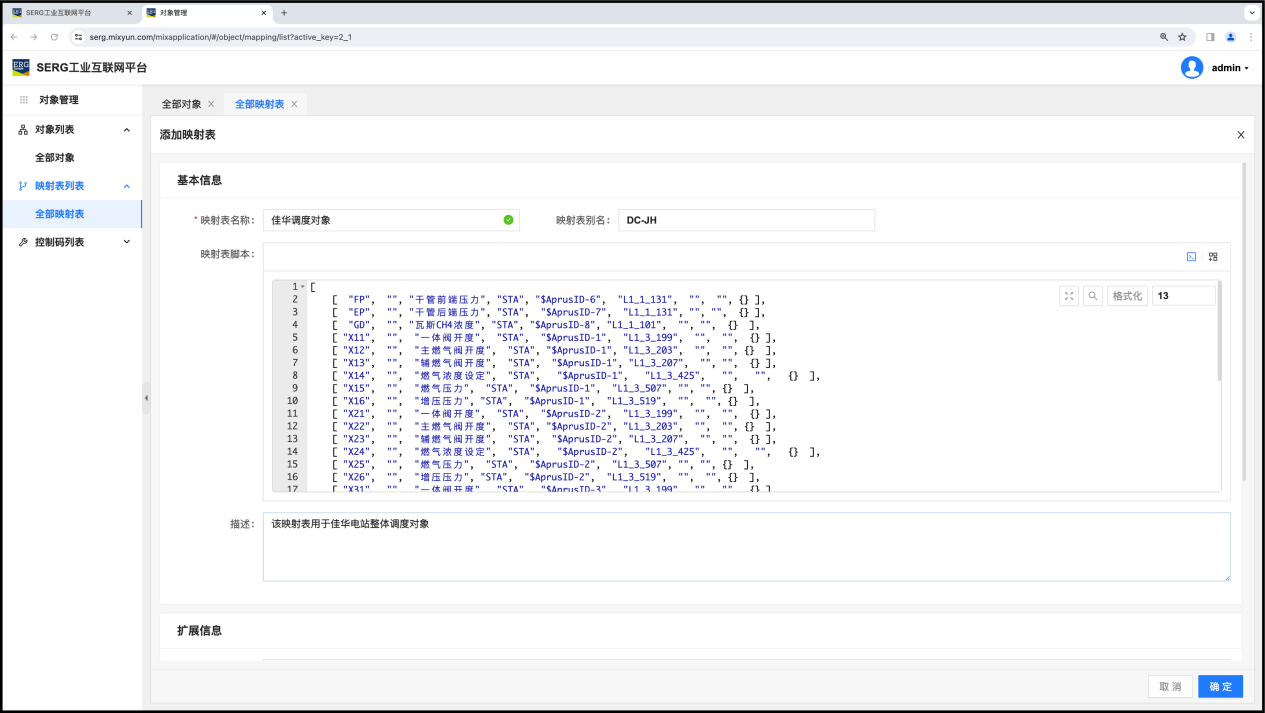Viewport: 1265px width, 713px height.
Task: Close the 添加映射表 panel with the X
Action: [1240, 135]
